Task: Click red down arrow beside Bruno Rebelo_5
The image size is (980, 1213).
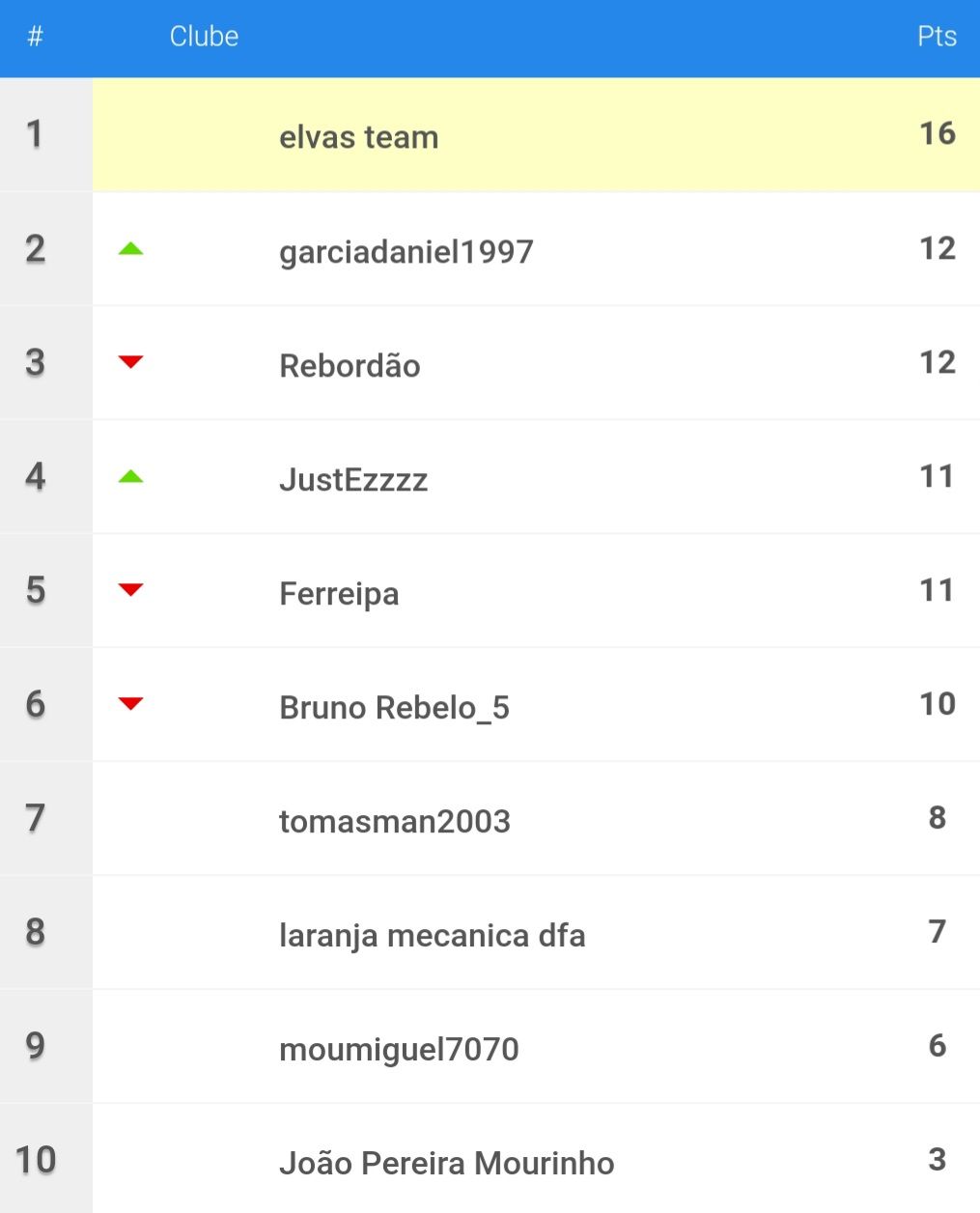Action: point(130,704)
